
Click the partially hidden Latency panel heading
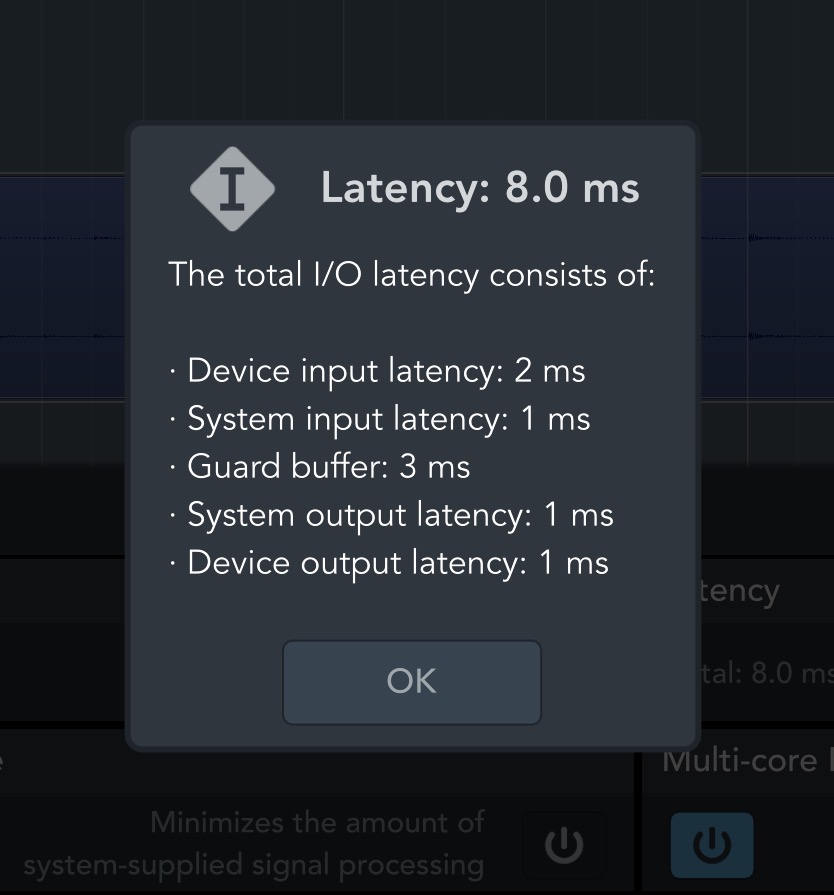pos(740,591)
